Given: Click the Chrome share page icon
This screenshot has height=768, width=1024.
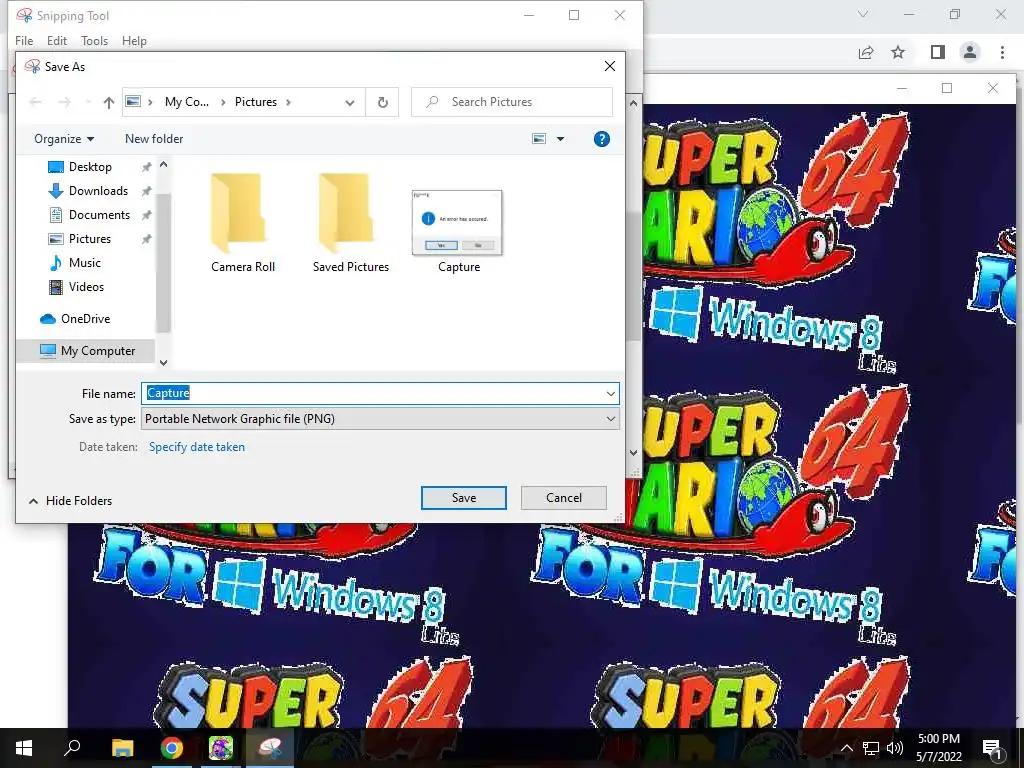Looking at the screenshot, I should (866, 52).
